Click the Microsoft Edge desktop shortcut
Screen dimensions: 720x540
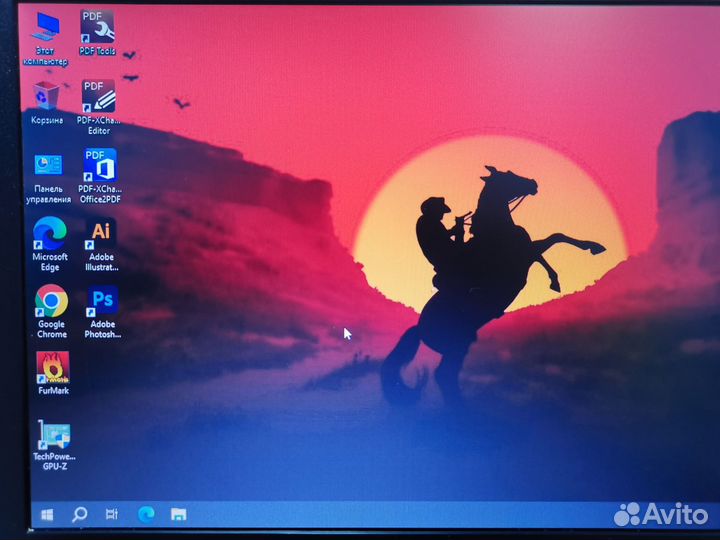pyautogui.click(x=49, y=235)
